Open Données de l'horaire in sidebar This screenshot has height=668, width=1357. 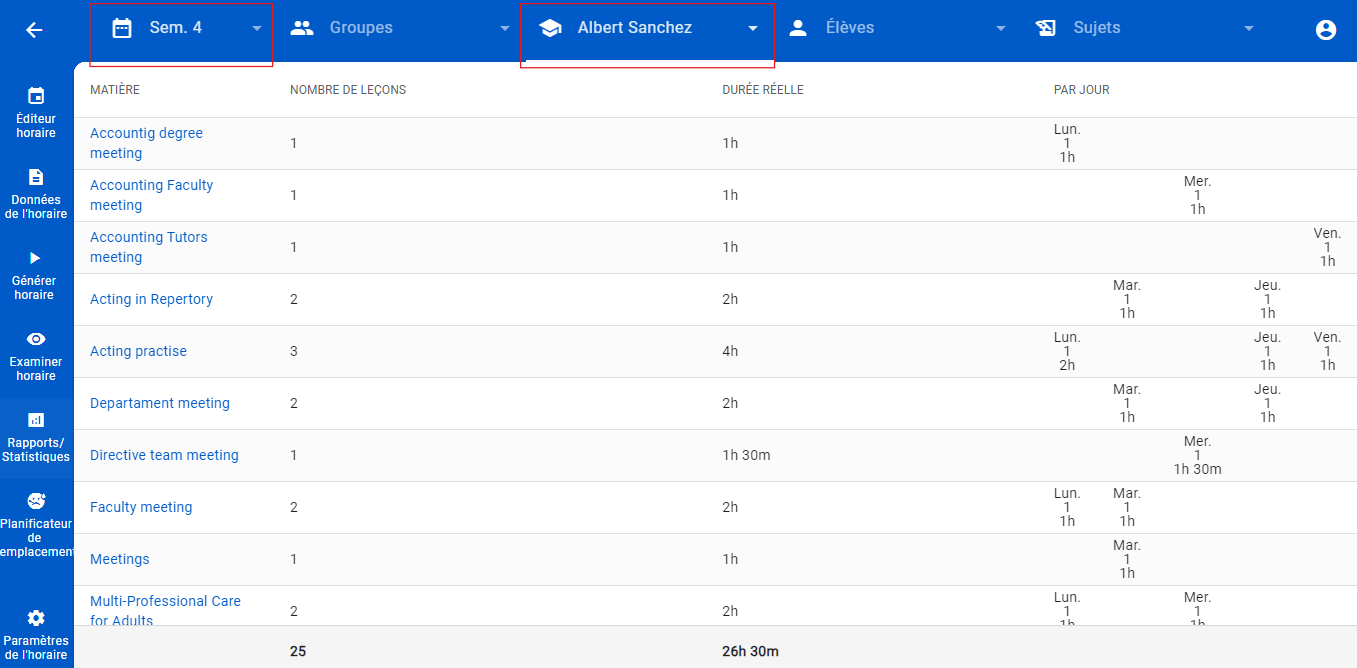pyautogui.click(x=36, y=193)
